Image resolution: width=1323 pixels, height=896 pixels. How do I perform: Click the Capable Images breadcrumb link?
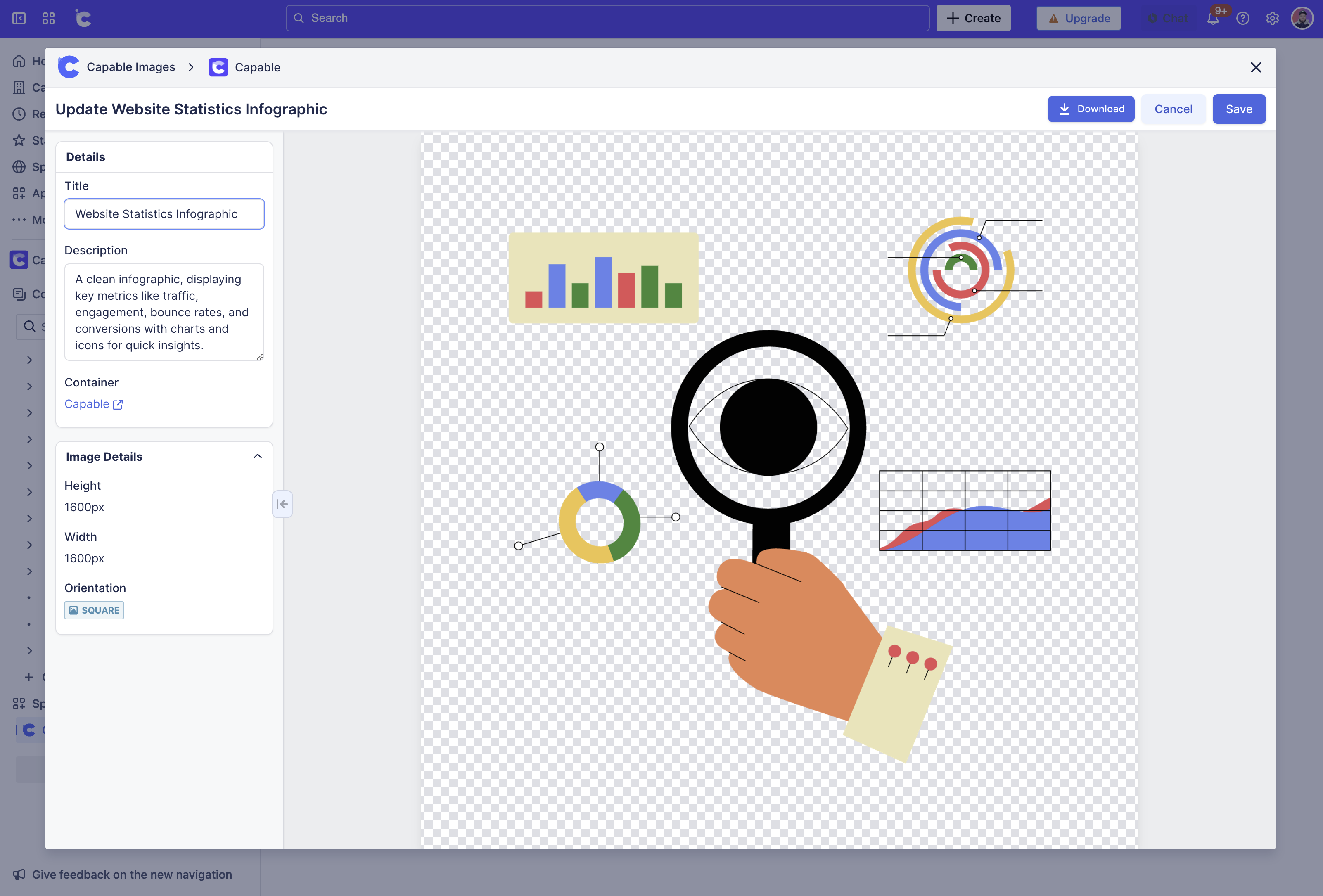pyautogui.click(x=131, y=67)
